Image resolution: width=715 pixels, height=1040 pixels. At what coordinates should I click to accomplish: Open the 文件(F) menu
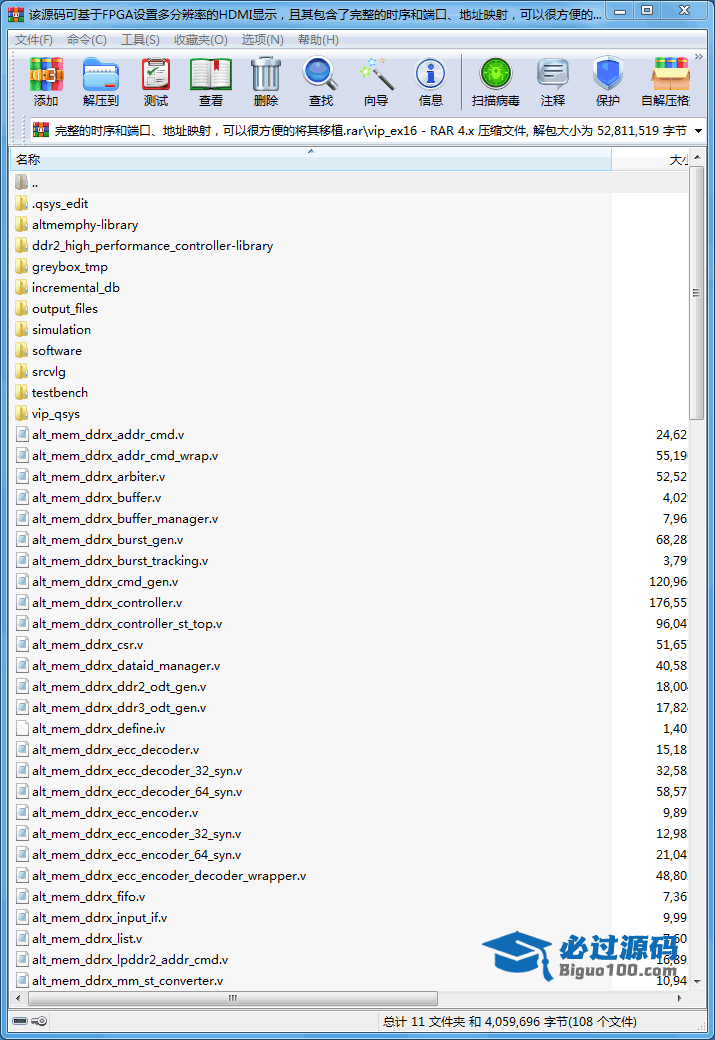click(x=33, y=40)
